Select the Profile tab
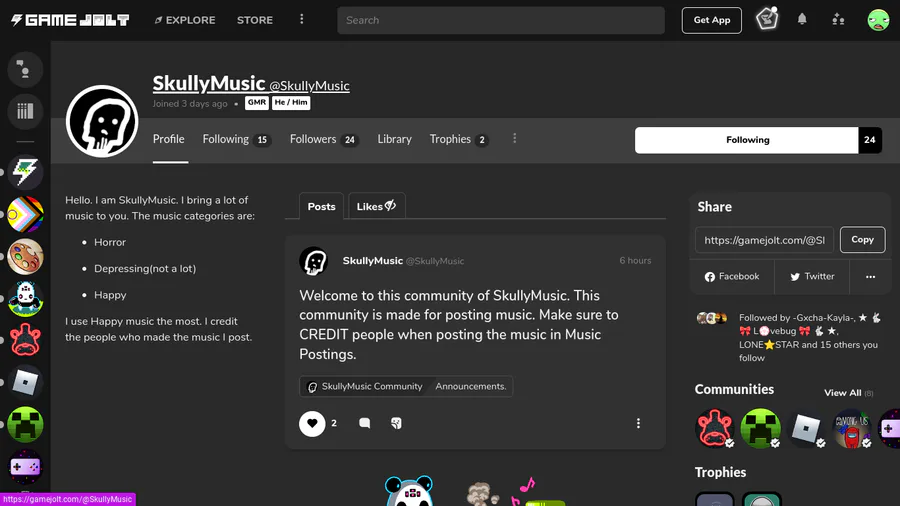 coord(169,139)
